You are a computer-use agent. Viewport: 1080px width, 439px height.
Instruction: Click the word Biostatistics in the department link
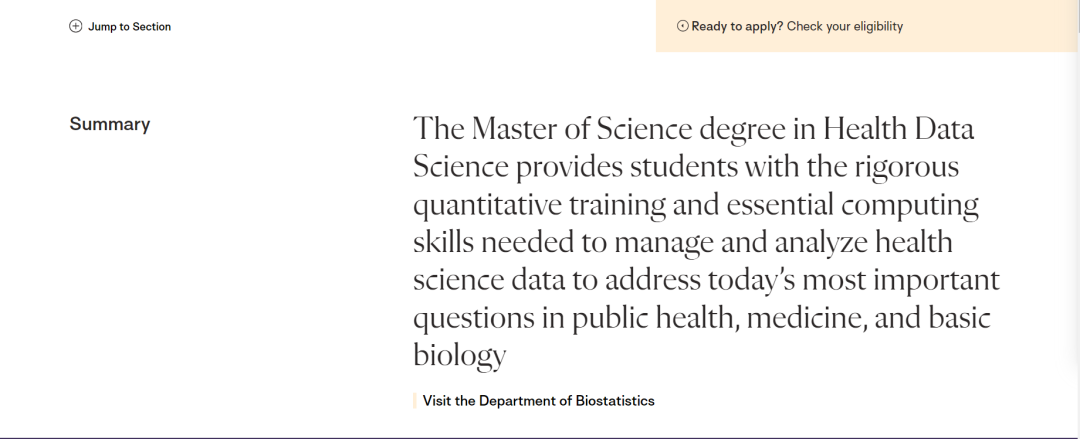pos(615,400)
